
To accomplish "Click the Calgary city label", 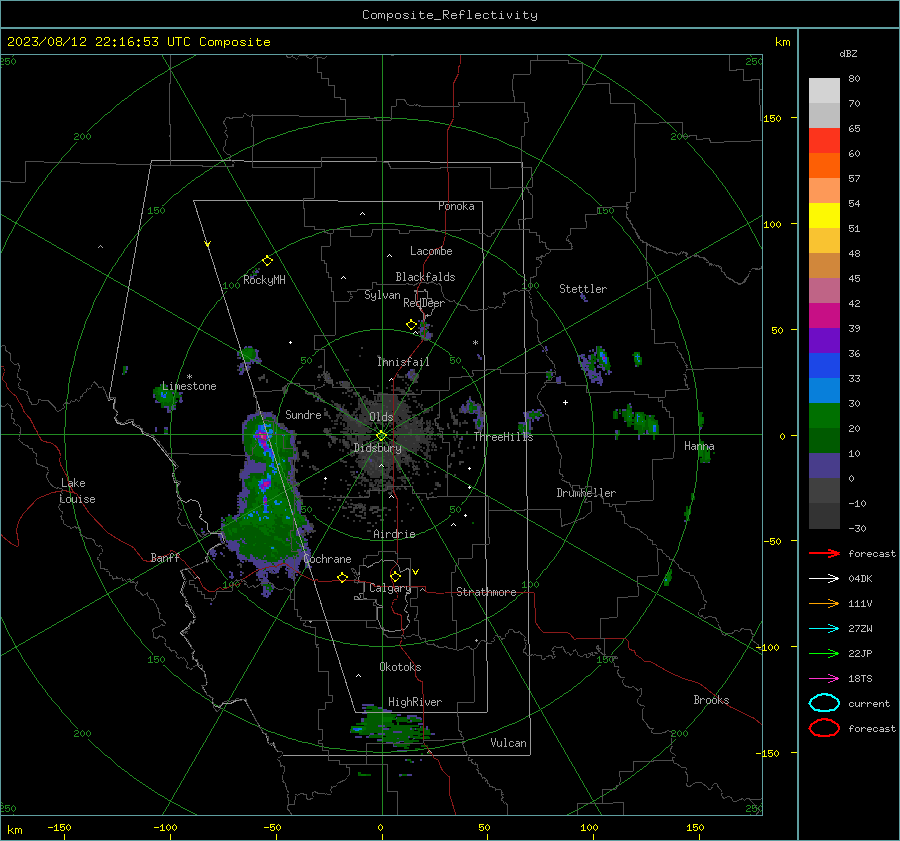I will (x=390, y=588).
